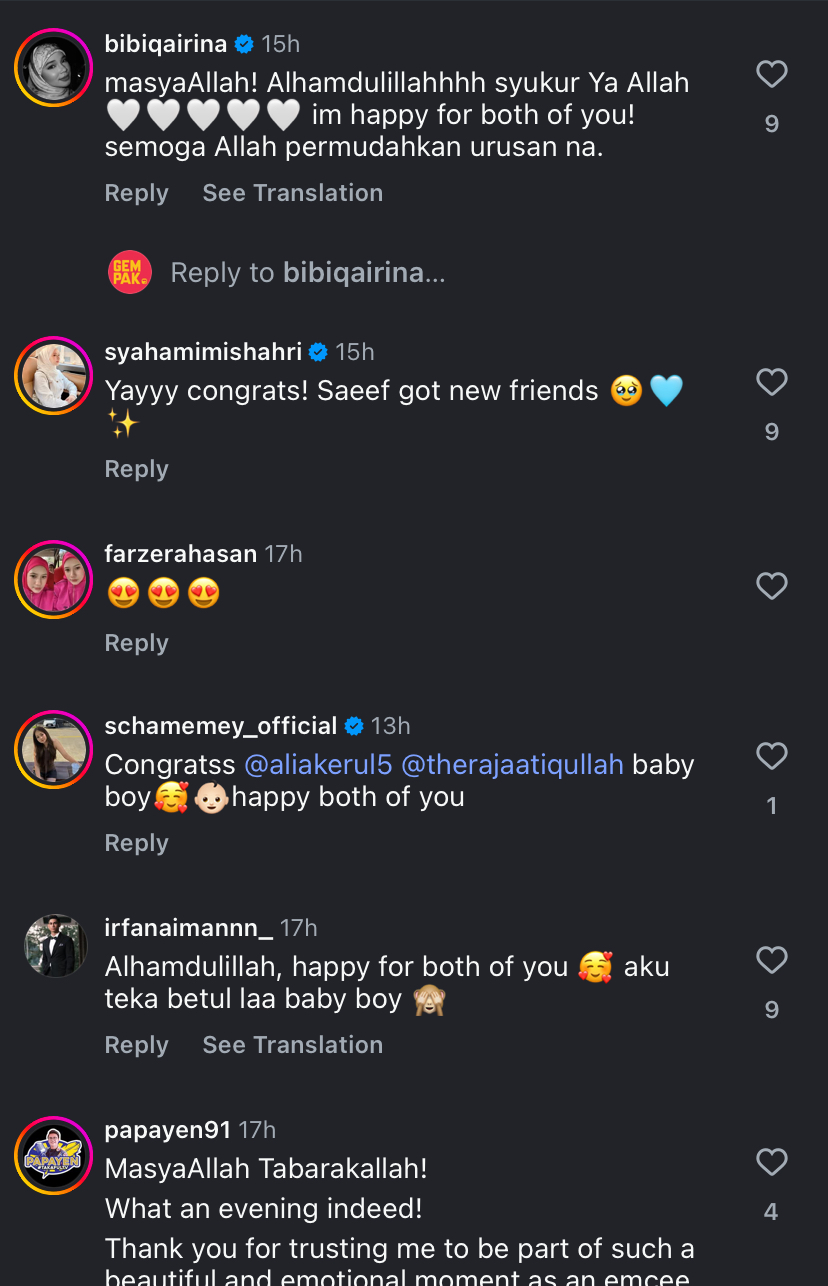The height and width of the screenshot is (1286, 828).
Task: Open syahamimishahri's username profile link
Action: coord(203,352)
